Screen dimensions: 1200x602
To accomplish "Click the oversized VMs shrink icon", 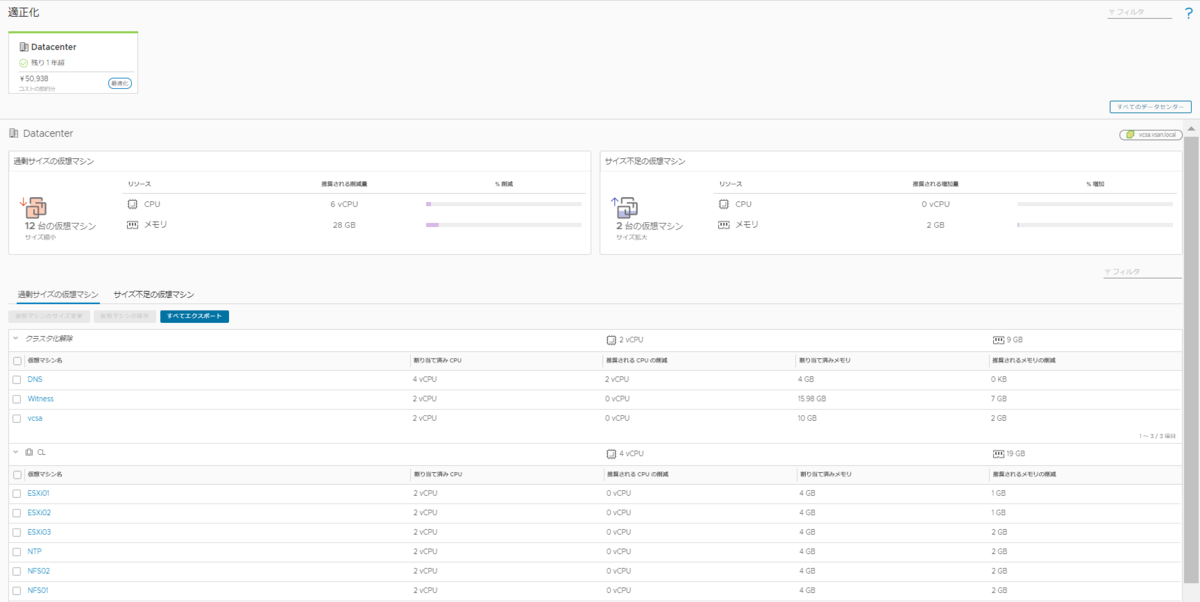I will [33, 206].
